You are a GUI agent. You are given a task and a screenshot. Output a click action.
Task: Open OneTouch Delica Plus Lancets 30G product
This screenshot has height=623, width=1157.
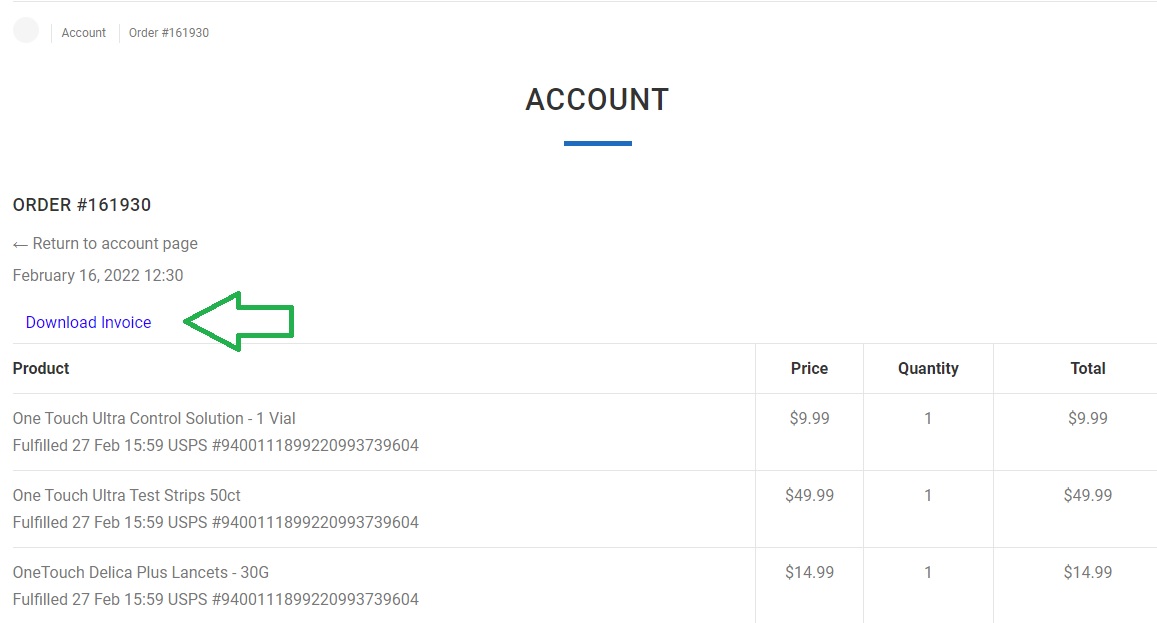click(x=140, y=572)
